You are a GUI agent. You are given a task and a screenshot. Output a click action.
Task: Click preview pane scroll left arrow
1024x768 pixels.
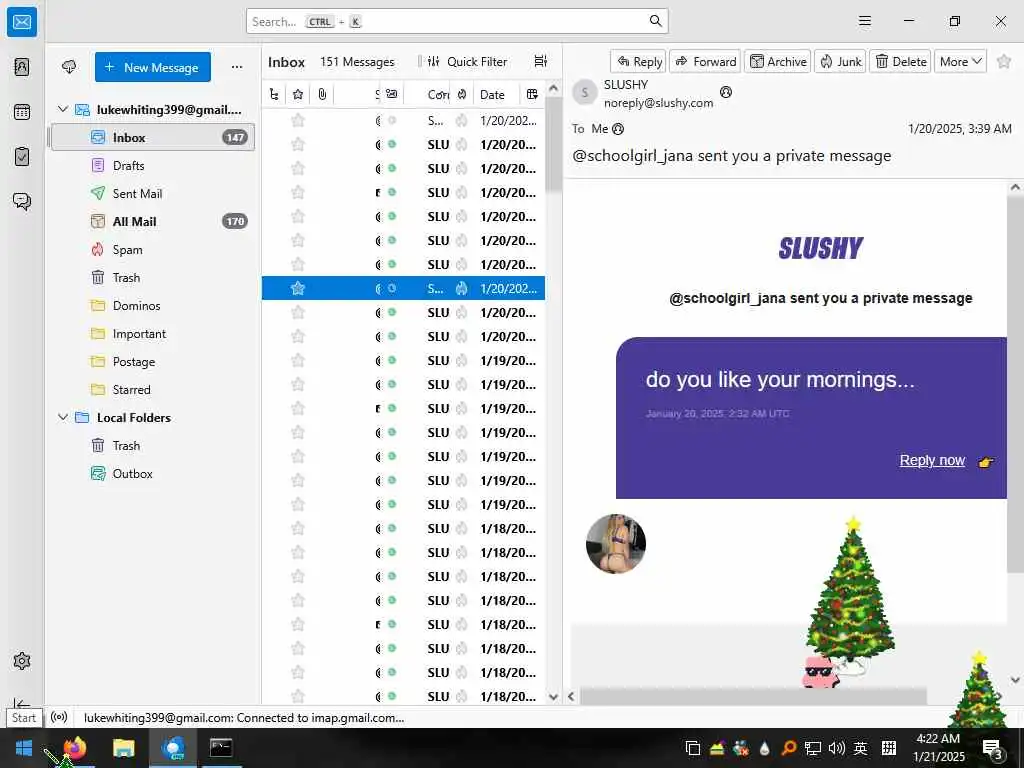(x=571, y=697)
